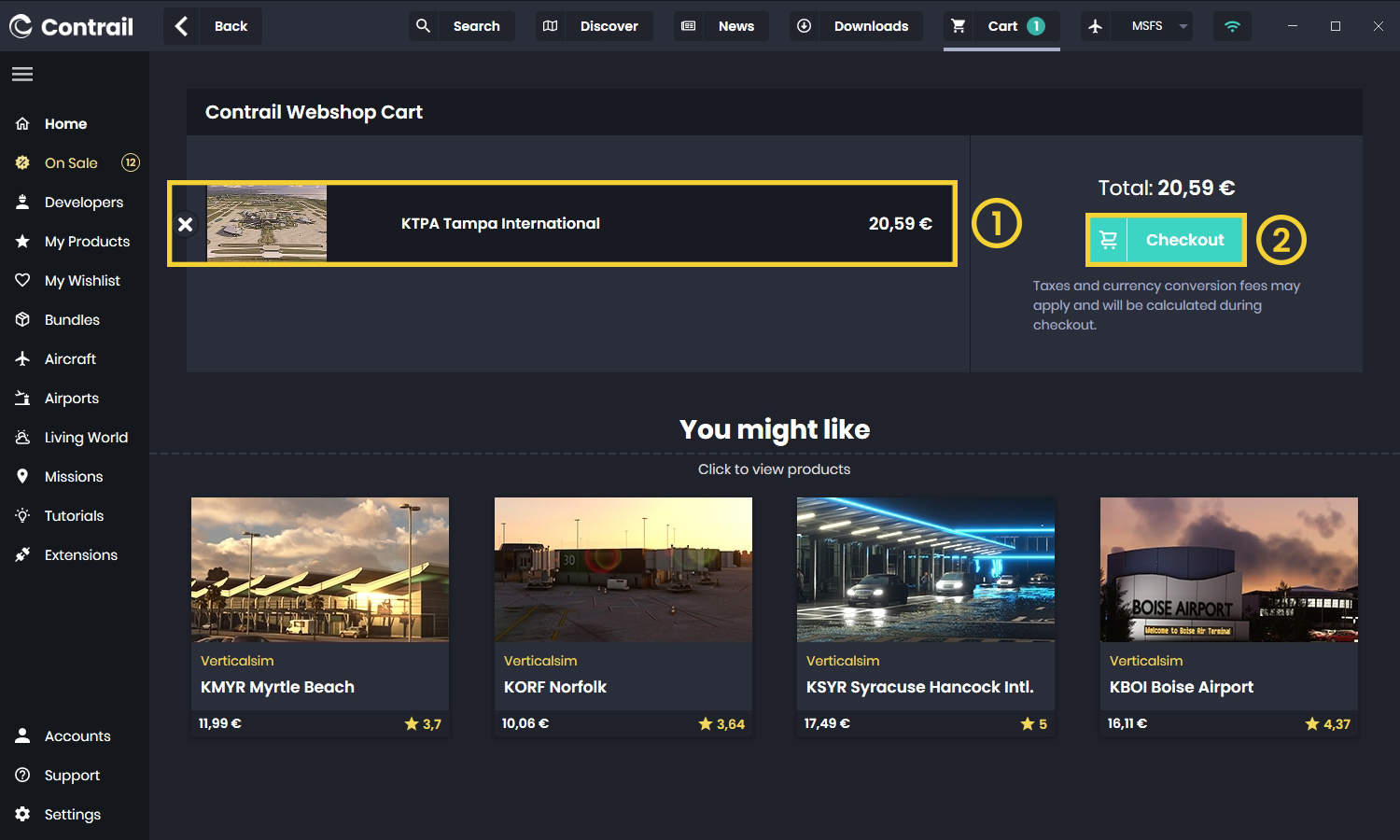Click the airplane simulator icon

[x=1096, y=26]
